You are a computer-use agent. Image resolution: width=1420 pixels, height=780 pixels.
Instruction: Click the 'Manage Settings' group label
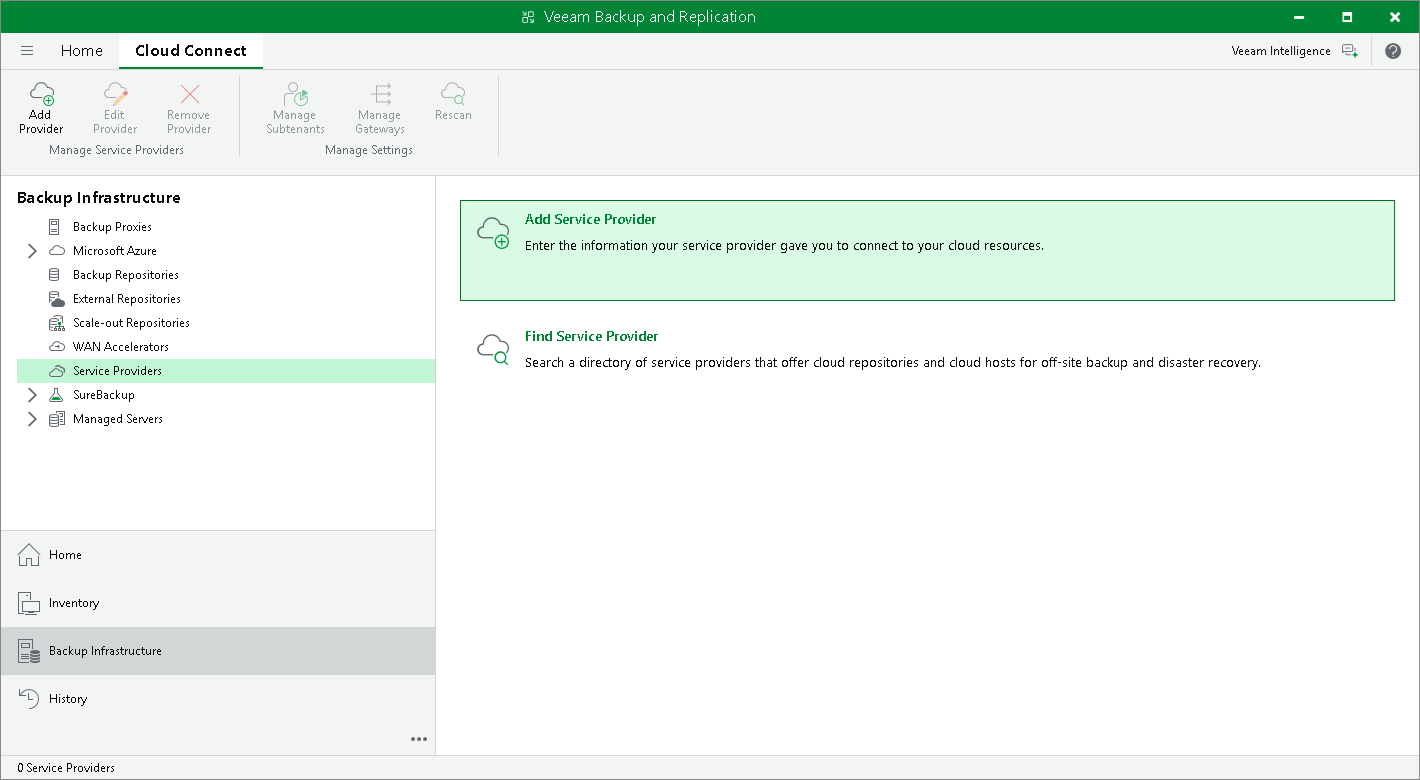pyautogui.click(x=369, y=150)
